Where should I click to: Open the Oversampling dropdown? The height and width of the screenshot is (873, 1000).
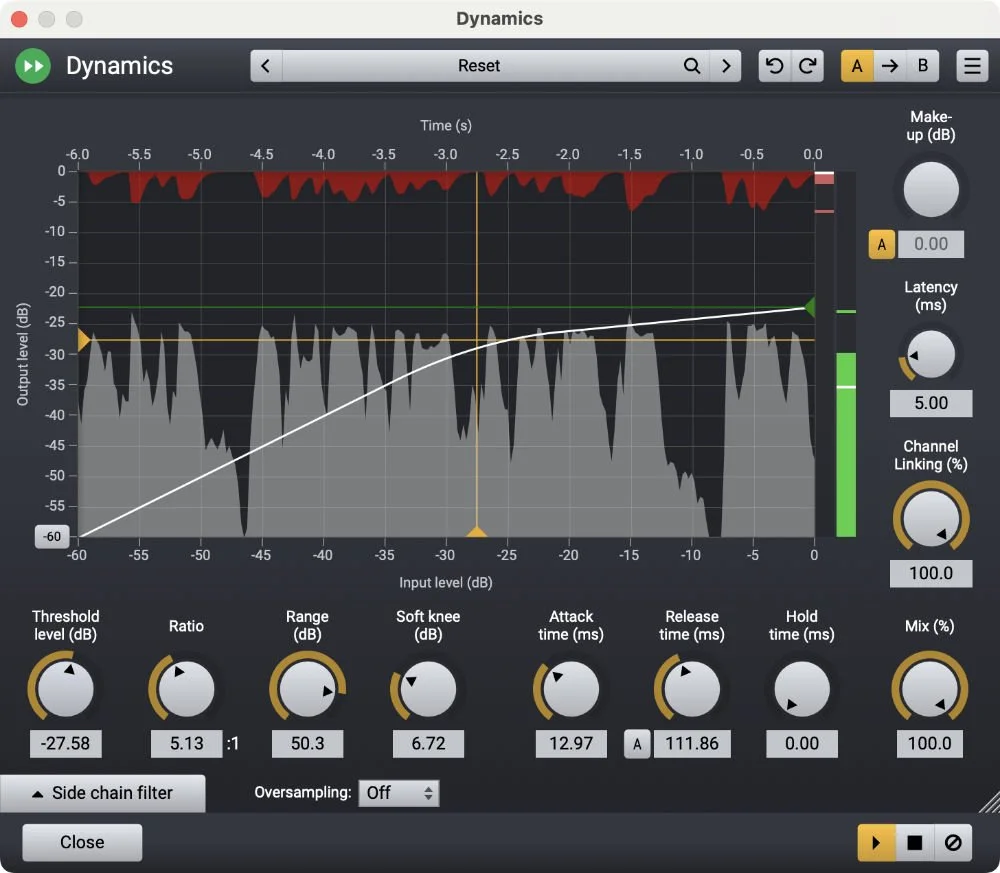click(399, 792)
